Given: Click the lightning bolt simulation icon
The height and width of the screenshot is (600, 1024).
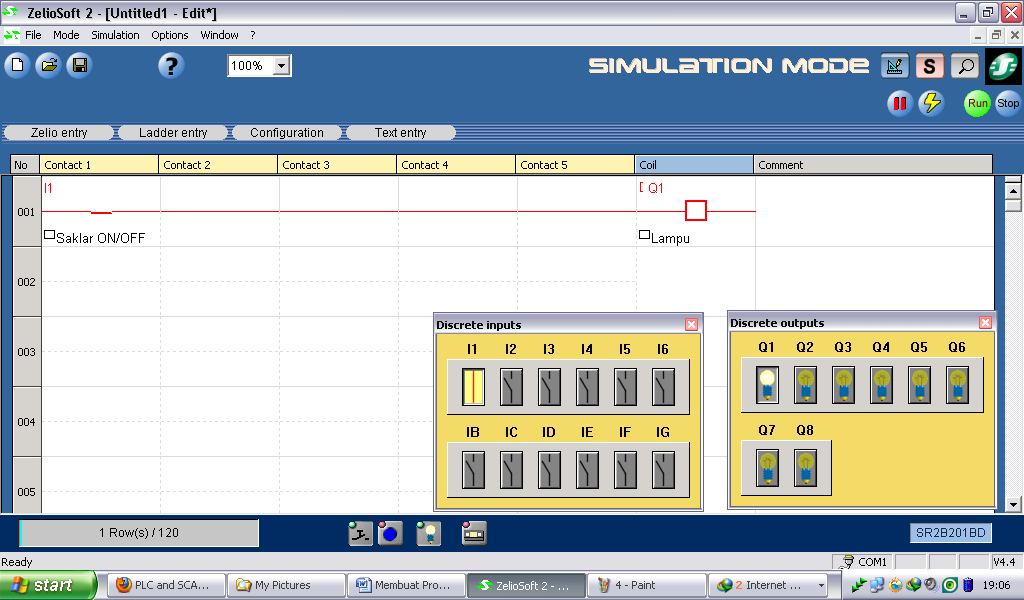Looking at the screenshot, I should pos(932,103).
